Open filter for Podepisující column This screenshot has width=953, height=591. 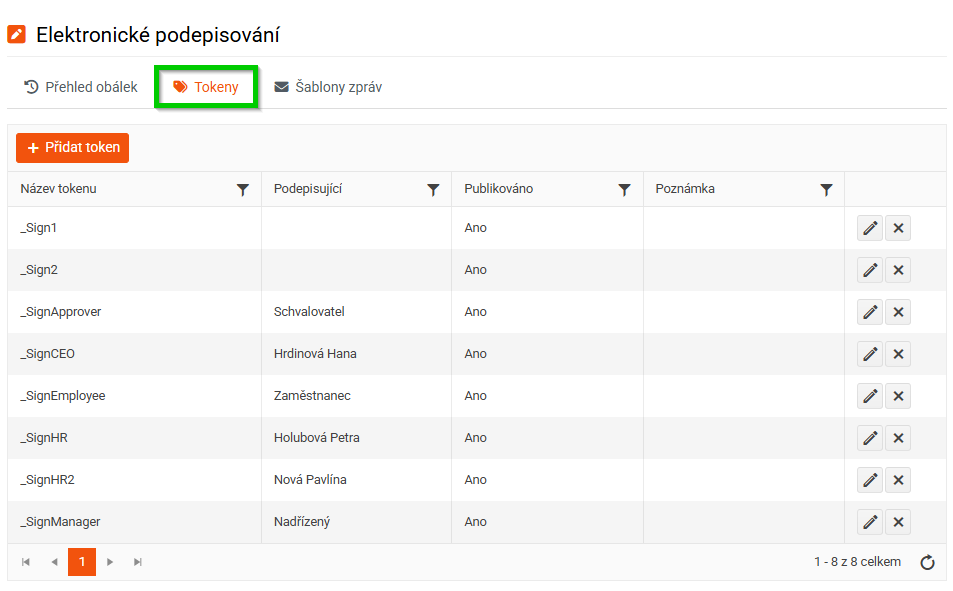[433, 190]
